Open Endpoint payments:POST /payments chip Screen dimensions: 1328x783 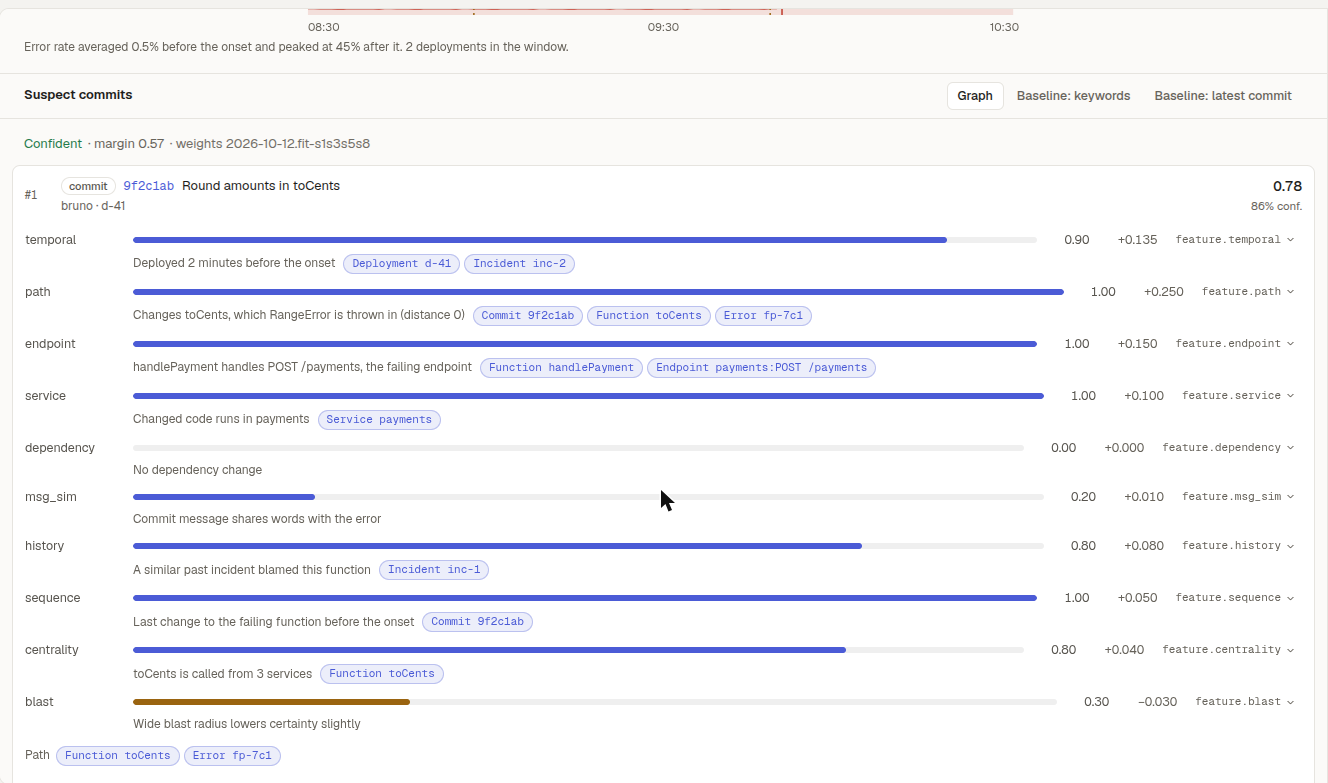(762, 368)
